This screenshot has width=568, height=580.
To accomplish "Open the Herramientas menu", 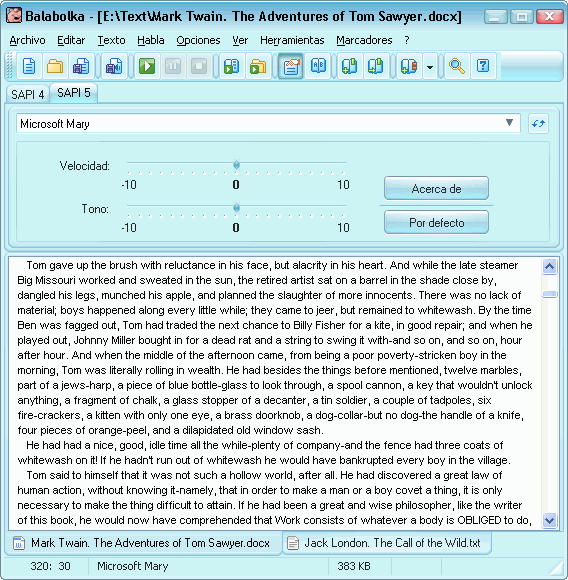I will (292, 40).
